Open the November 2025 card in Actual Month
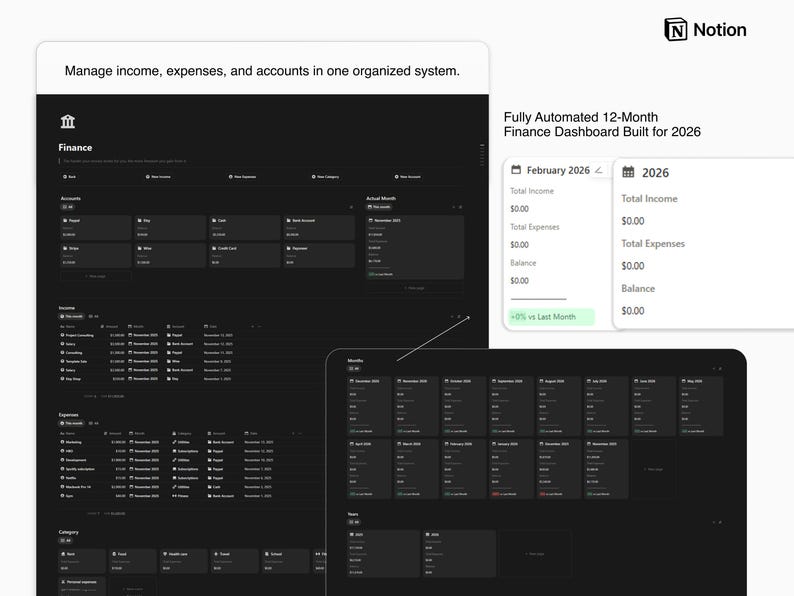The height and width of the screenshot is (596, 794). point(415,247)
